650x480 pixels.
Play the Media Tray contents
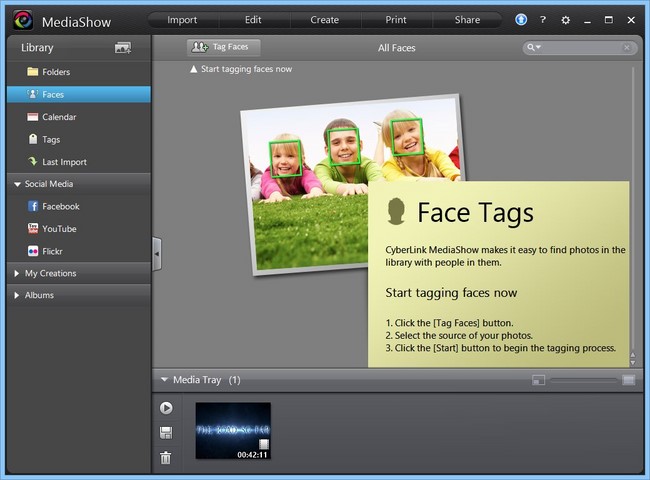[166, 408]
